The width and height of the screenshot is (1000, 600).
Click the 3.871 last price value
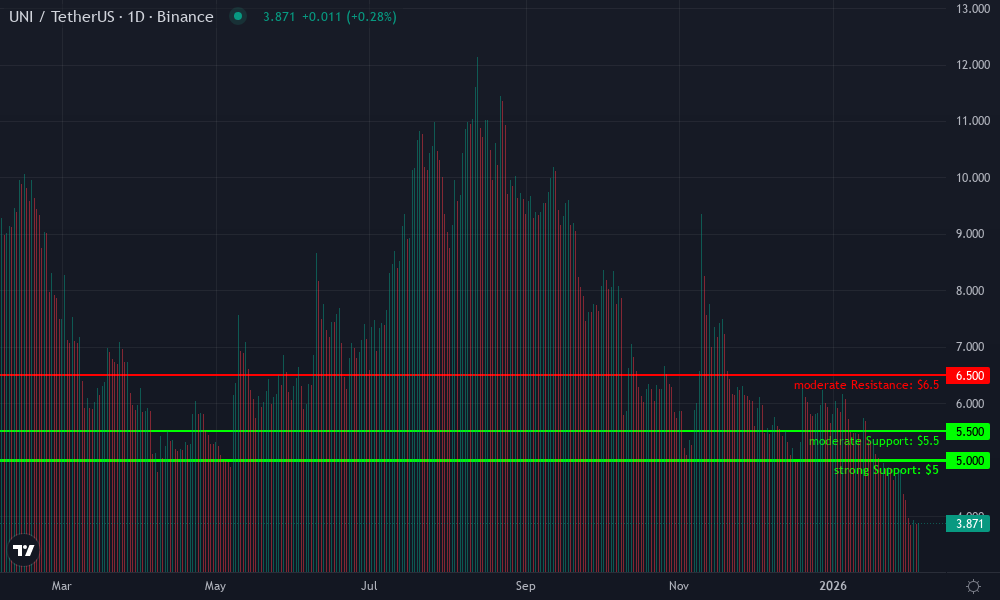[279, 17]
